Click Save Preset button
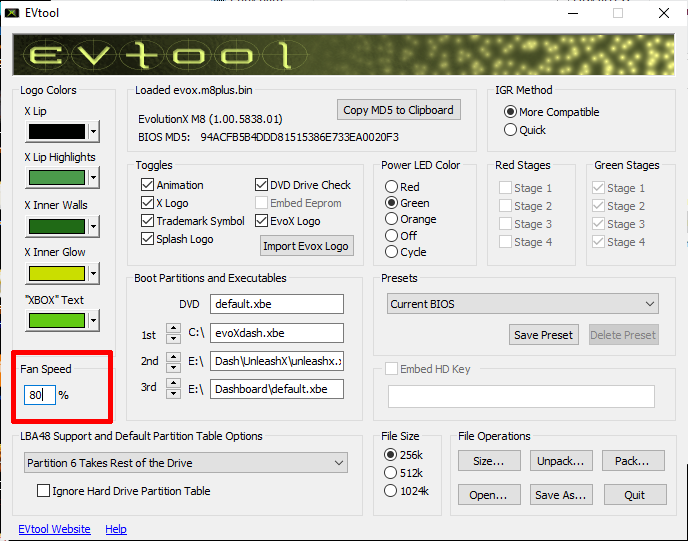 click(x=543, y=335)
